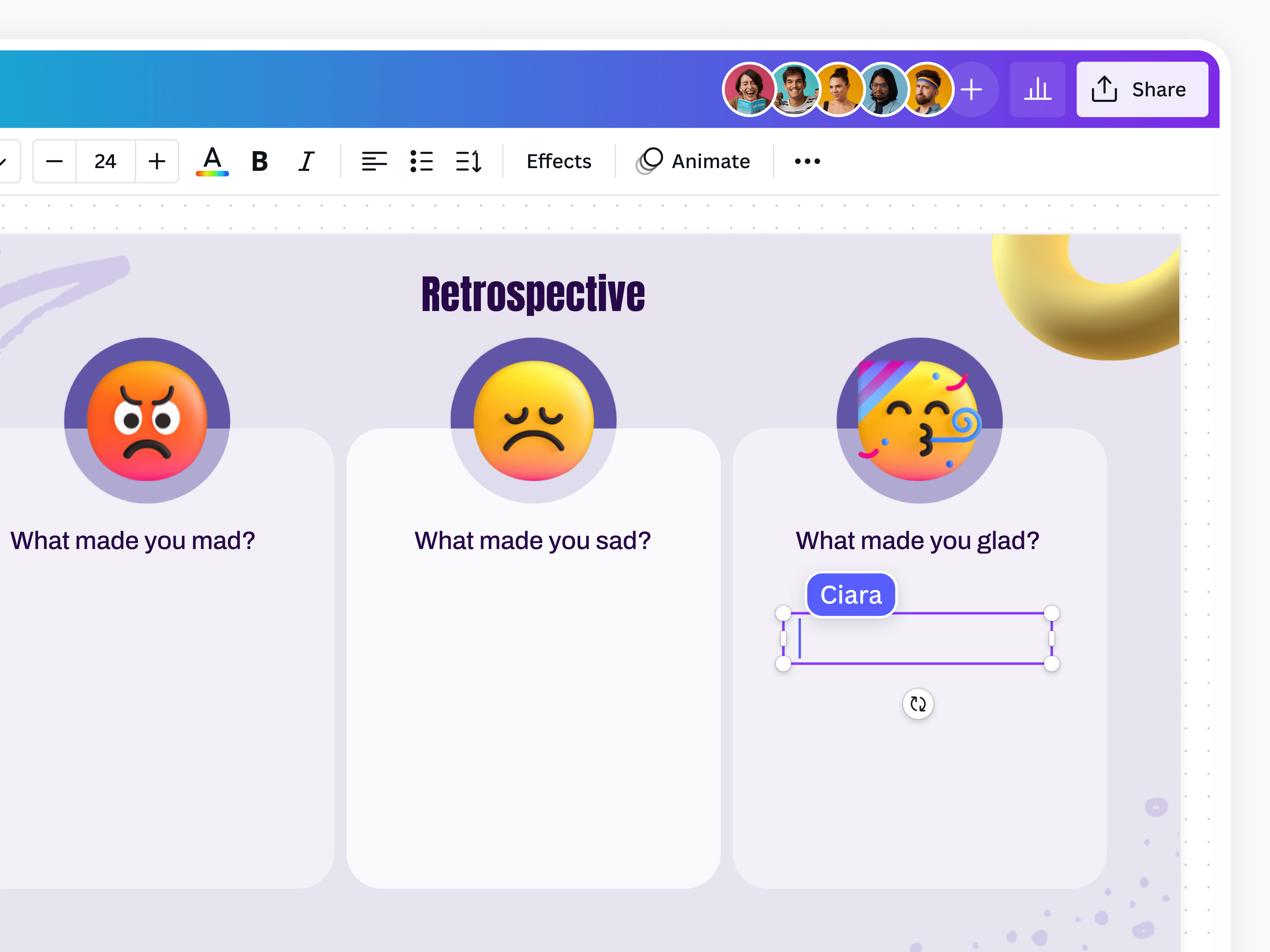Open line spacing options
1270x952 pixels.
coord(468,161)
